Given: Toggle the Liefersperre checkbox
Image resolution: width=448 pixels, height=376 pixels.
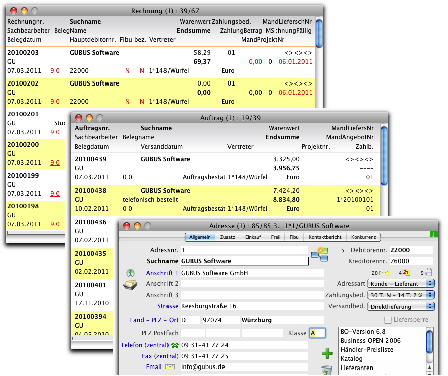Looking at the screenshot, I should coord(387,320).
